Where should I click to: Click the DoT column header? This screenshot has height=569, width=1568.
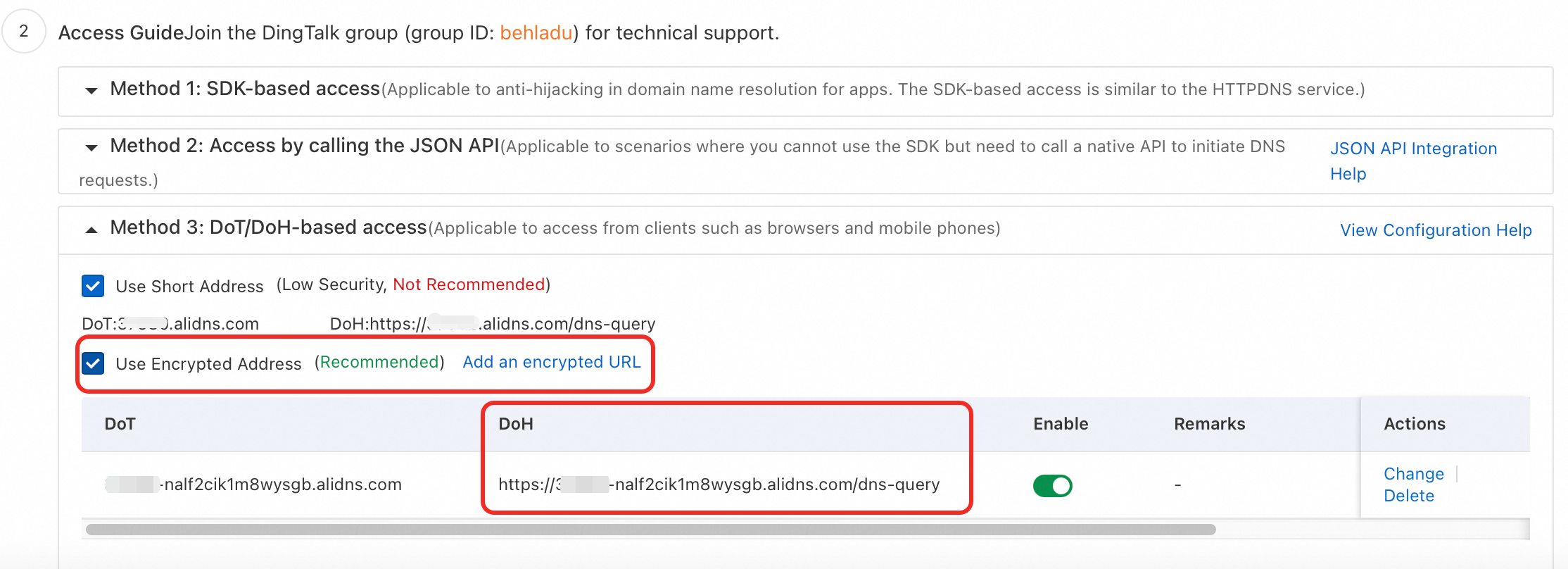pyautogui.click(x=120, y=424)
